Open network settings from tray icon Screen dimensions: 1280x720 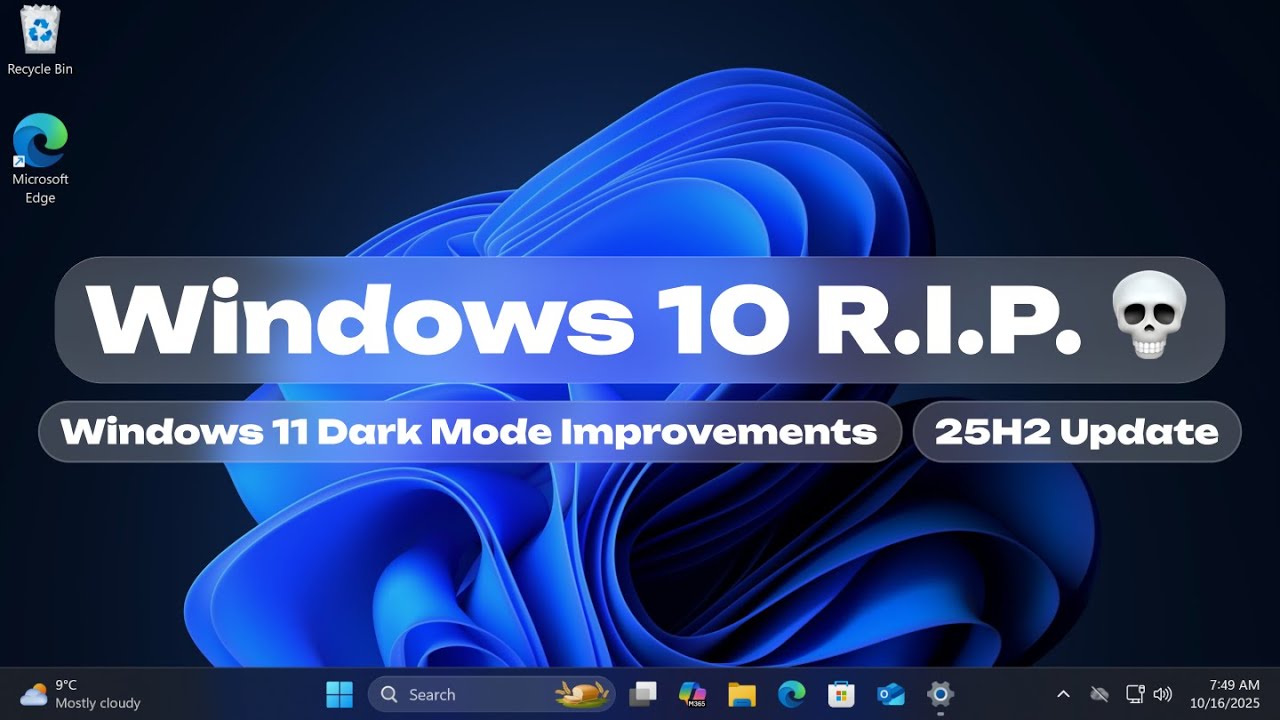[x=1134, y=694]
